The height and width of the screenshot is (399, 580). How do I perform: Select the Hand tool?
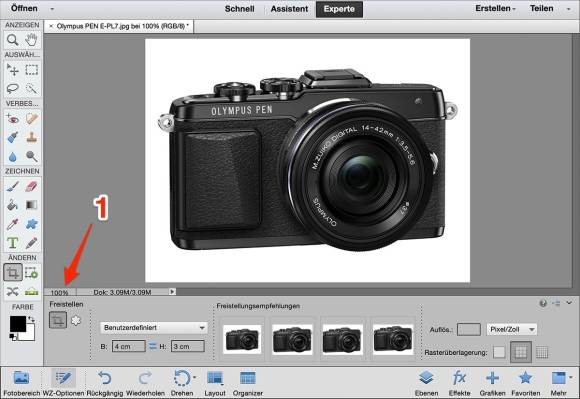coord(31,40)
